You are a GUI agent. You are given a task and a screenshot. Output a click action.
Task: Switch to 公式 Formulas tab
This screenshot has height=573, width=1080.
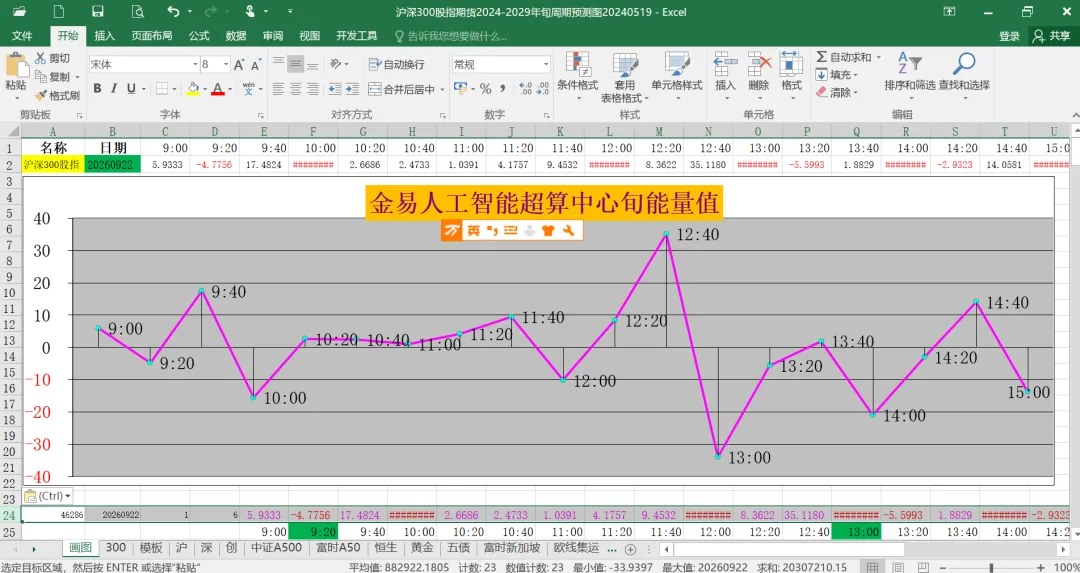pyautogui.click(x=199, y=36)
